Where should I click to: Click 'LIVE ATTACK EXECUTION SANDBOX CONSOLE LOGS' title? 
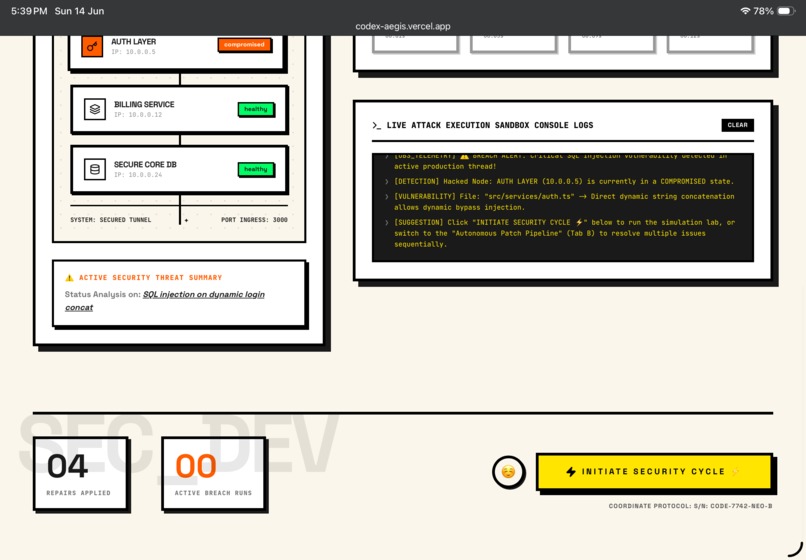pos(490,125)
